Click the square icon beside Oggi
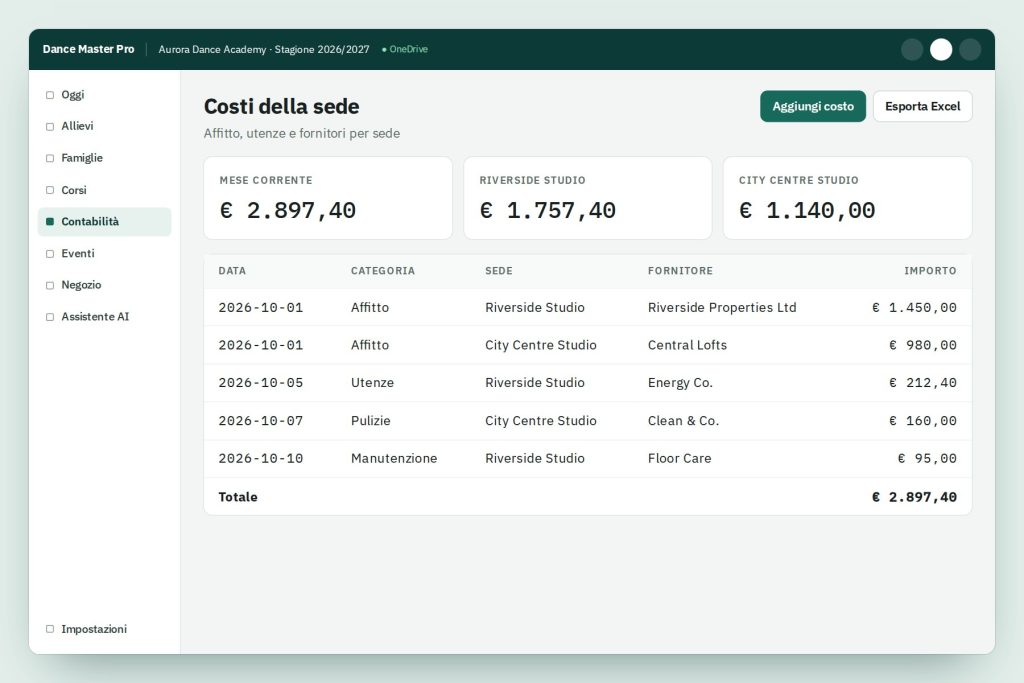Image resolution: width=1024 pixels, height=683 pixels. pyautogui.click(x=50, y=95)
